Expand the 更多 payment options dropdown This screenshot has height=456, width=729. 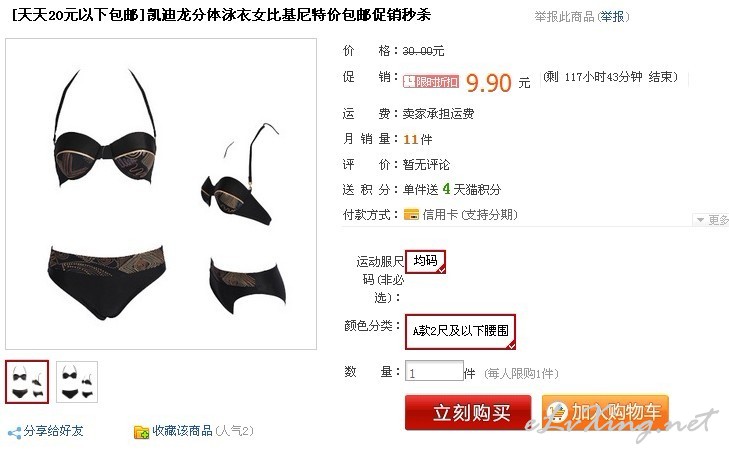(x=711, y=219)
